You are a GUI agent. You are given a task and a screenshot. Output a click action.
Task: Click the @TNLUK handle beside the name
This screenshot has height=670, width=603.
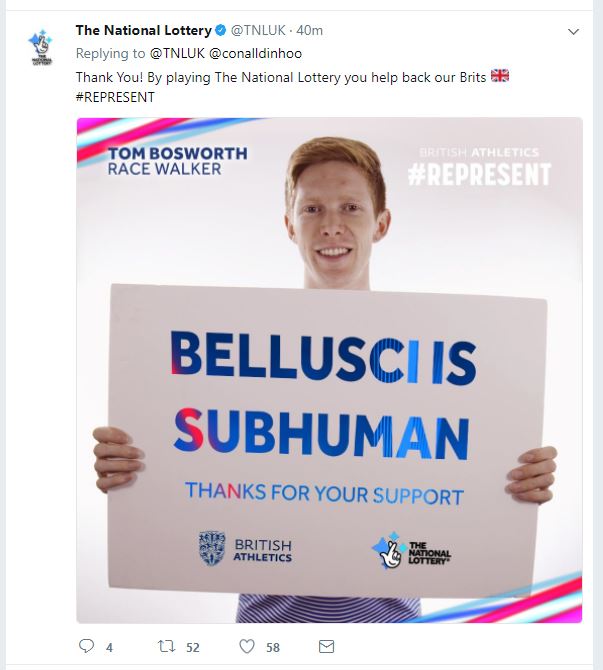tap(258, 30)
